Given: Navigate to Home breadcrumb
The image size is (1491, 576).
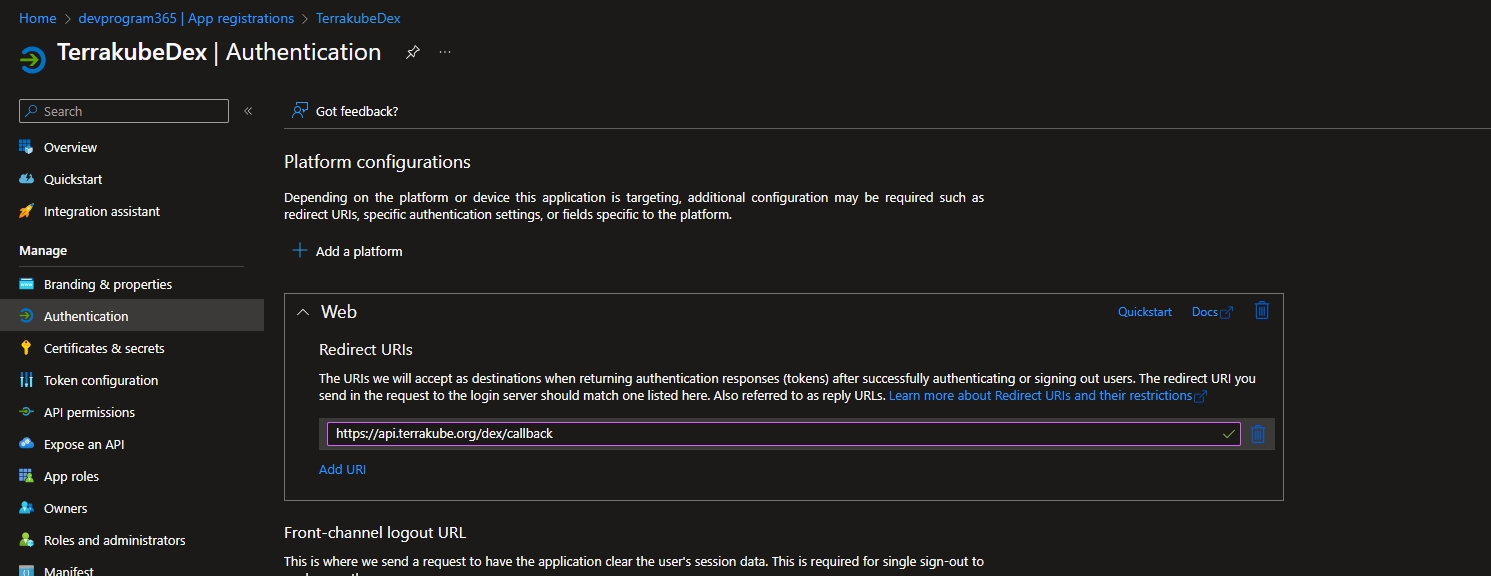Looking at the screenshot, I should click(38, 18).
